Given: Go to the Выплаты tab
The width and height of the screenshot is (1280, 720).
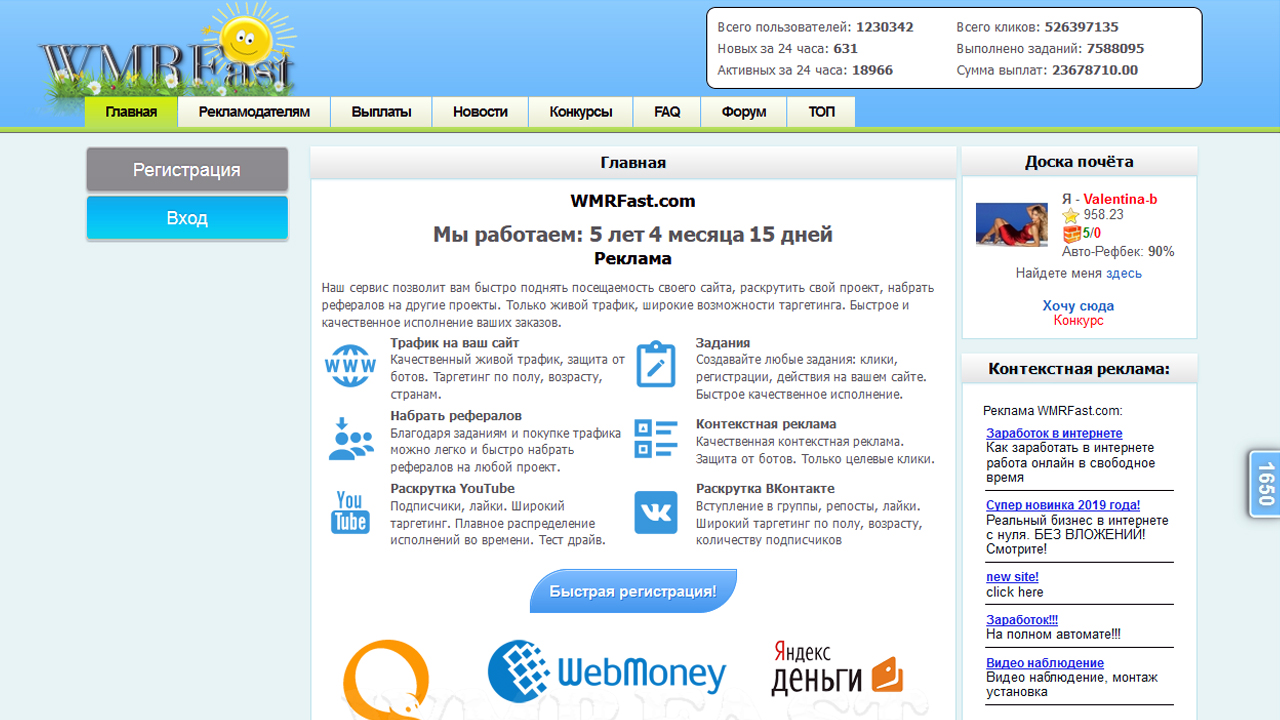Looking at the screenshot, I should point(381,112).
